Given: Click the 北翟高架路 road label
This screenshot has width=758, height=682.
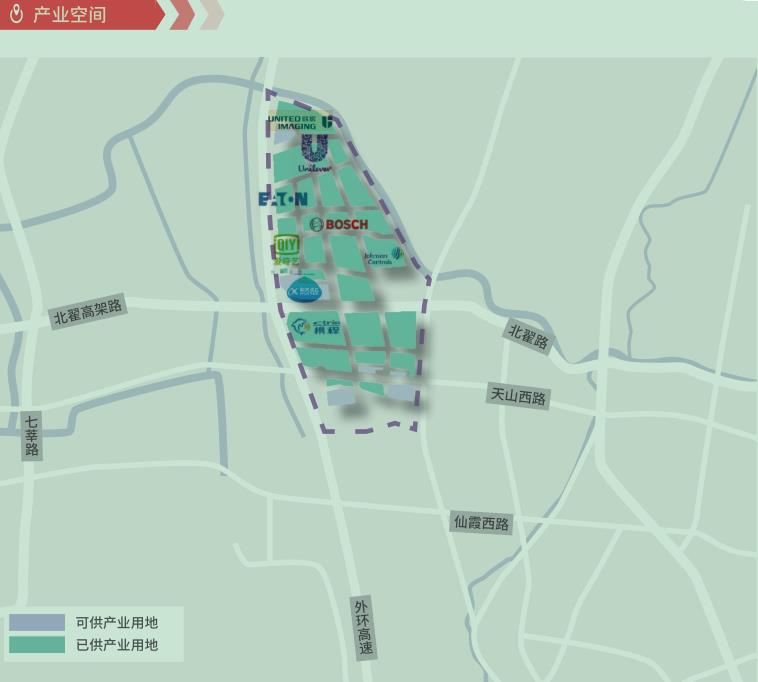Looking at the screenshot, I should coord(88,312).
